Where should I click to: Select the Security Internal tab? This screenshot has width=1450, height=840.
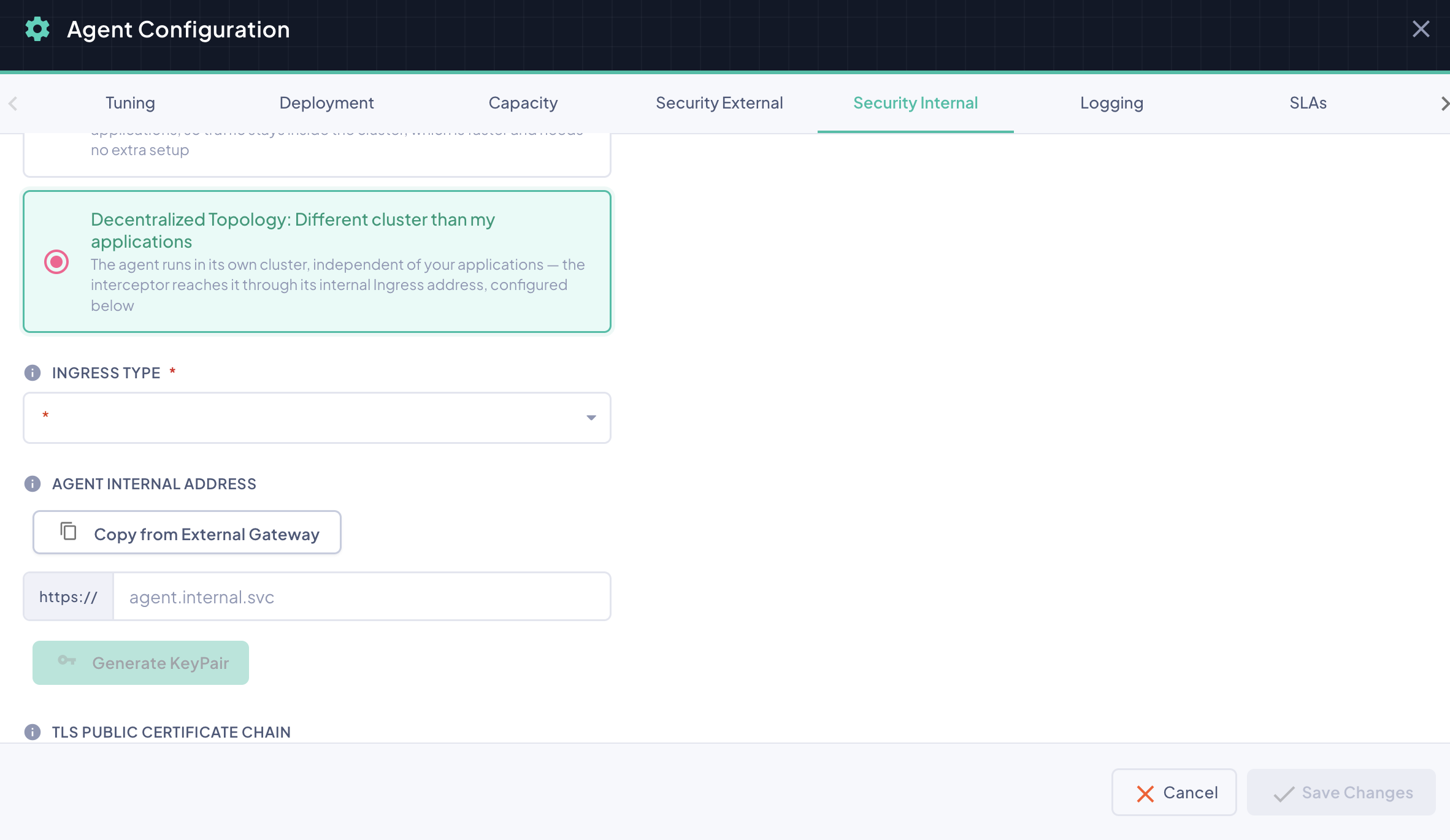pyautogui.click(x=916, y=103)
